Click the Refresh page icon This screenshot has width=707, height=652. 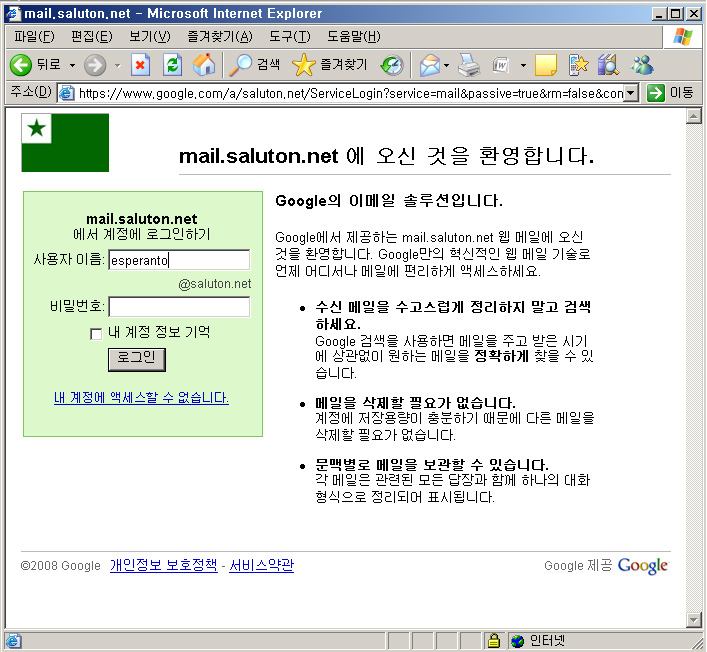point(172,65)
